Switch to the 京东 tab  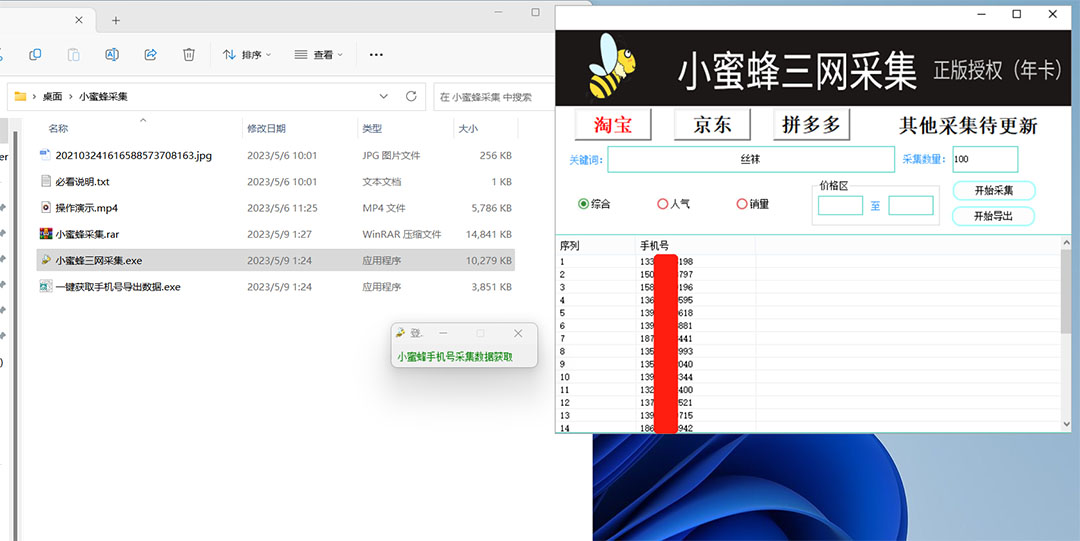click(x=711, y=125)
